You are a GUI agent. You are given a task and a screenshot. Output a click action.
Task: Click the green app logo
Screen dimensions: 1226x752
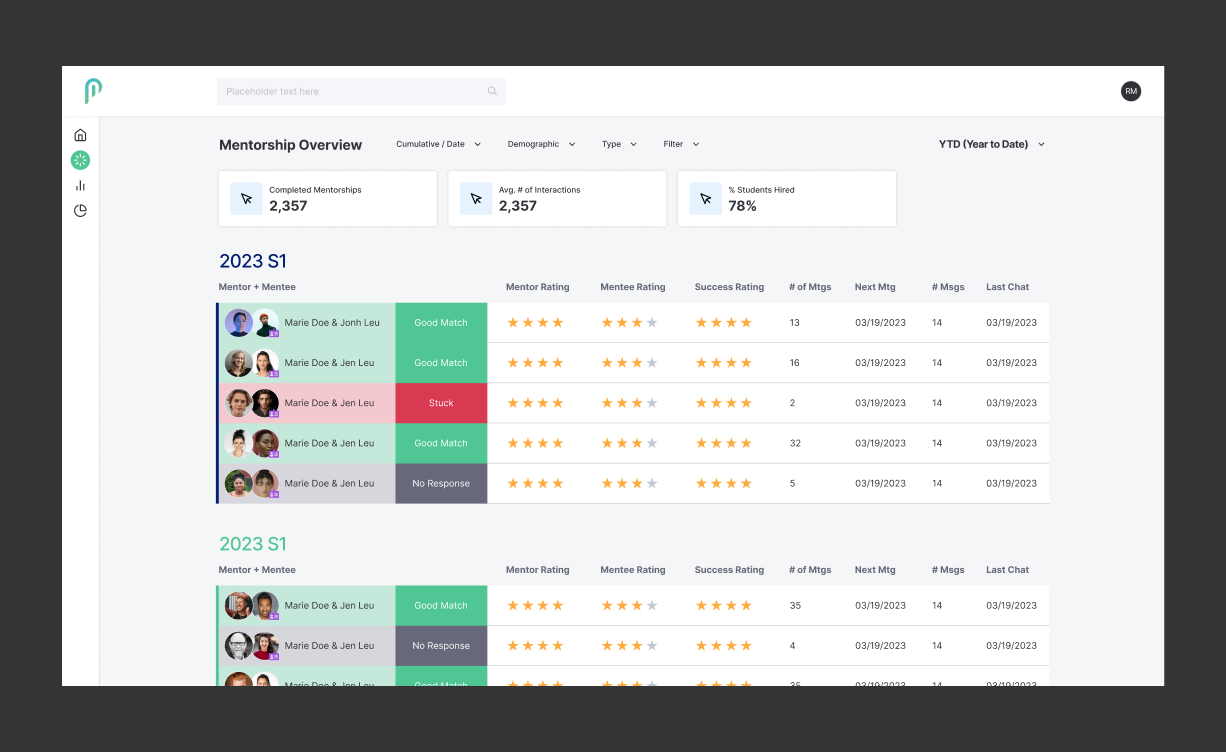click(93, 91)
